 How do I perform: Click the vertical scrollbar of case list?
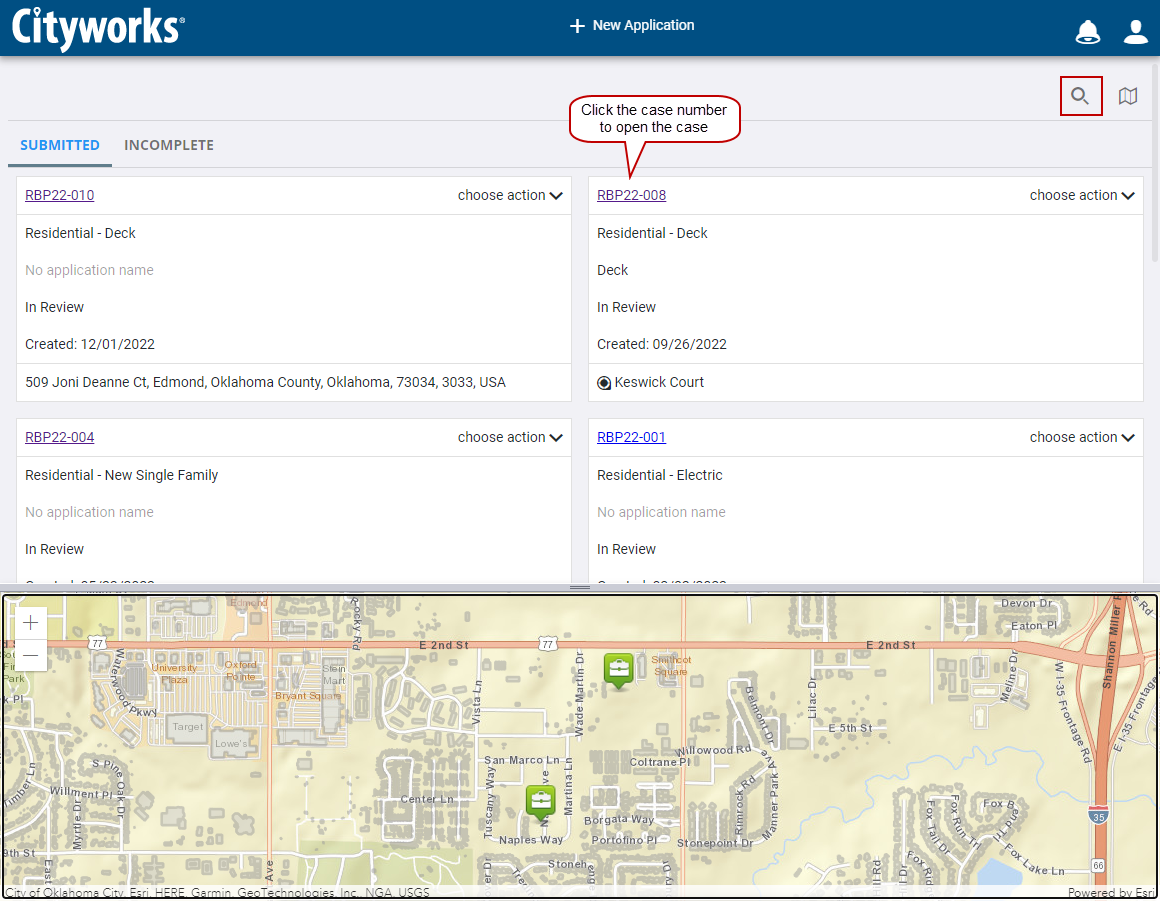click(x=1156, y=163)
